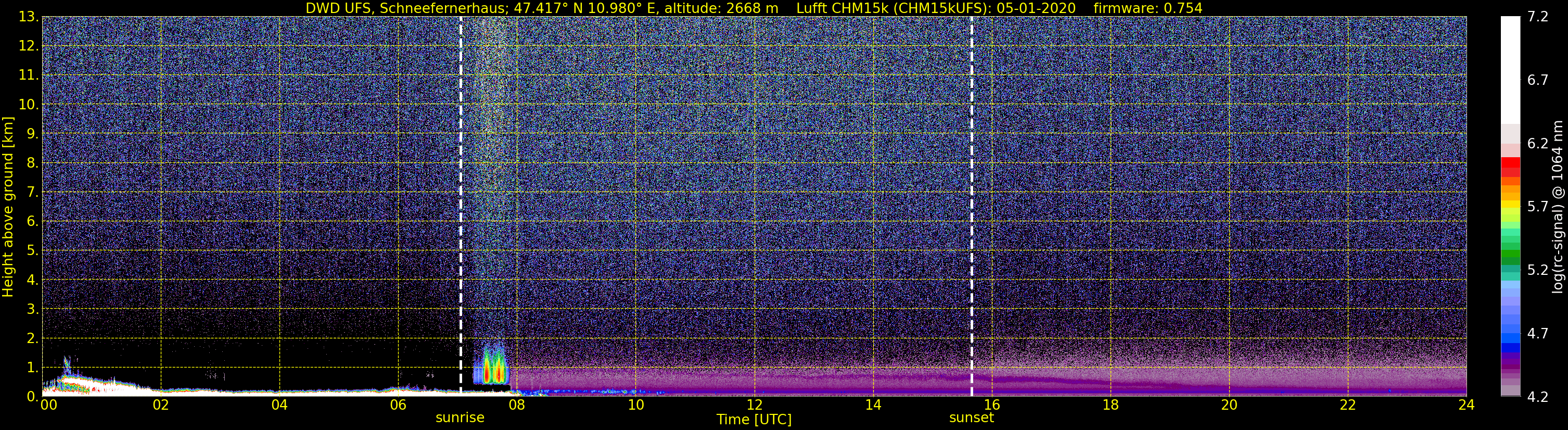This screenshot has width=1568, height=430.
Task: Click the time axis tick '00'
Action: click(x=49, y=405)
